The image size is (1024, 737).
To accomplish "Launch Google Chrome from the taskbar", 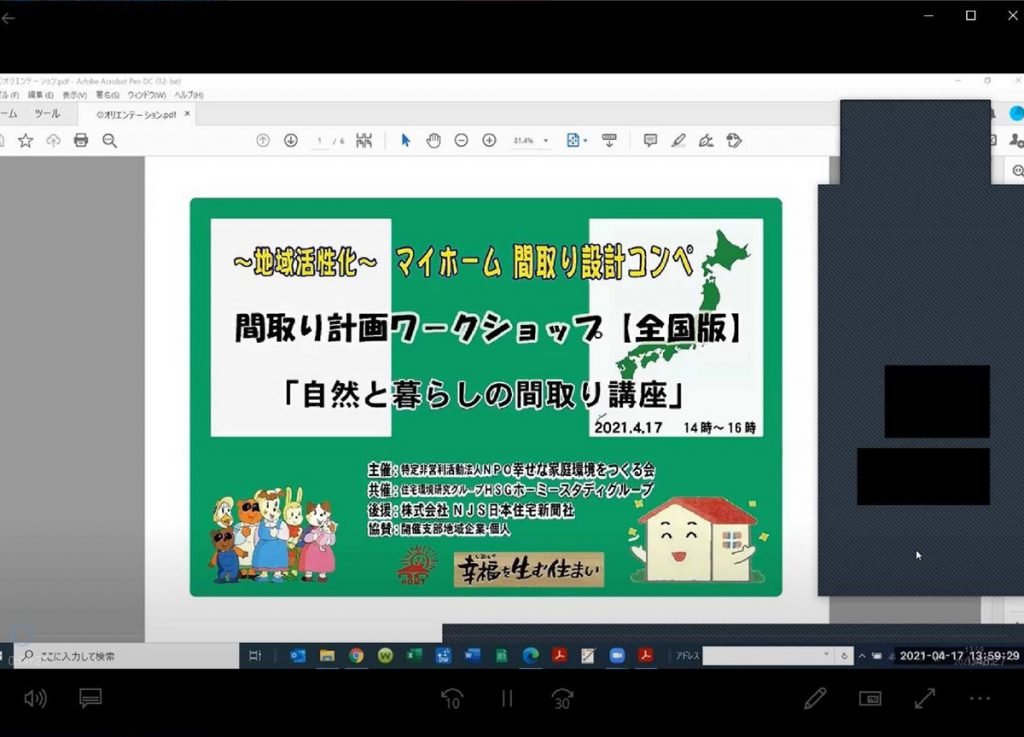I will click(356, 655).
